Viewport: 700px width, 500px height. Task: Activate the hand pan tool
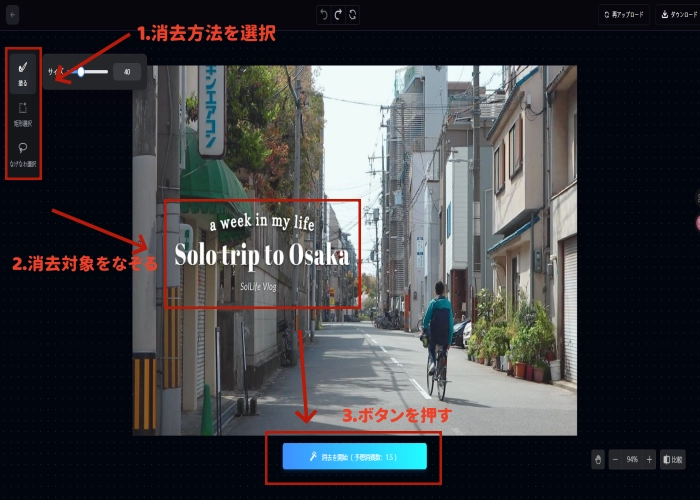click(598, 459)
